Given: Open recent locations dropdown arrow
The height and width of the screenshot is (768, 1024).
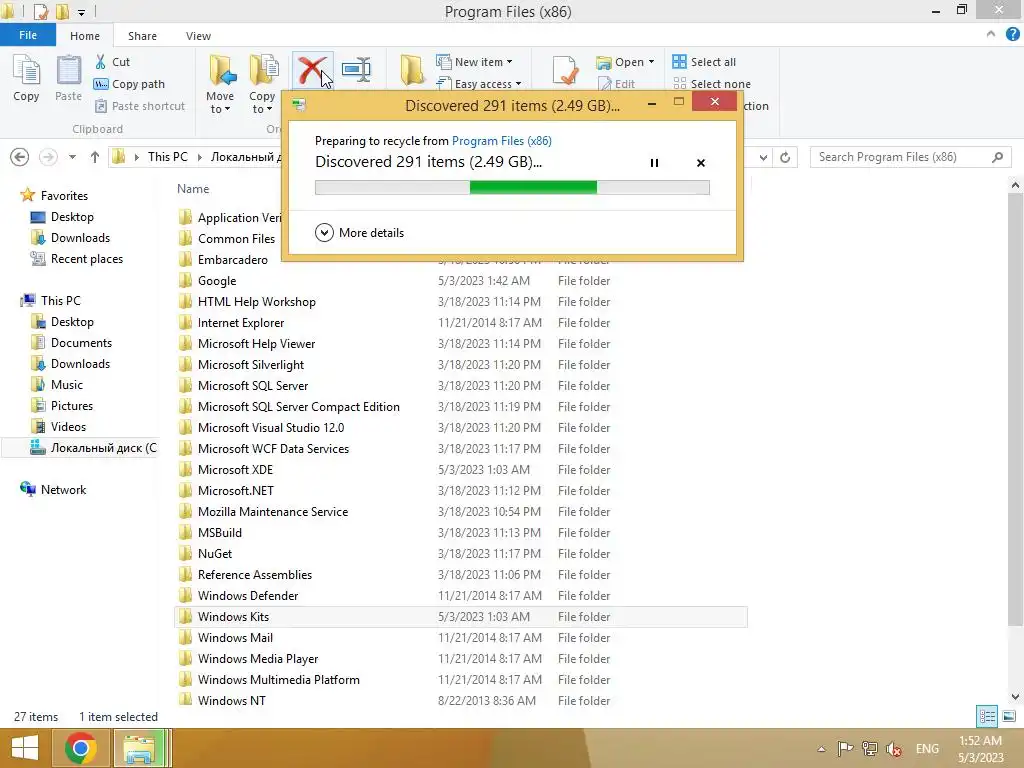Looking at the screenshot, I should (x=72, y=157).
